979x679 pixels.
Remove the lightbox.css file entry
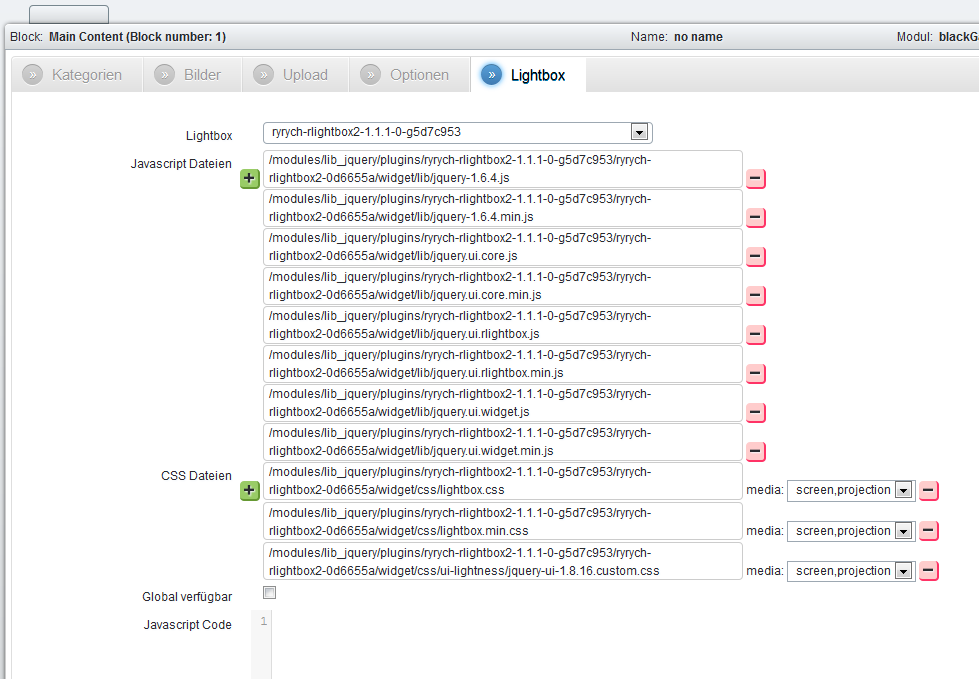pyautogui.click(x=929, y=491)
